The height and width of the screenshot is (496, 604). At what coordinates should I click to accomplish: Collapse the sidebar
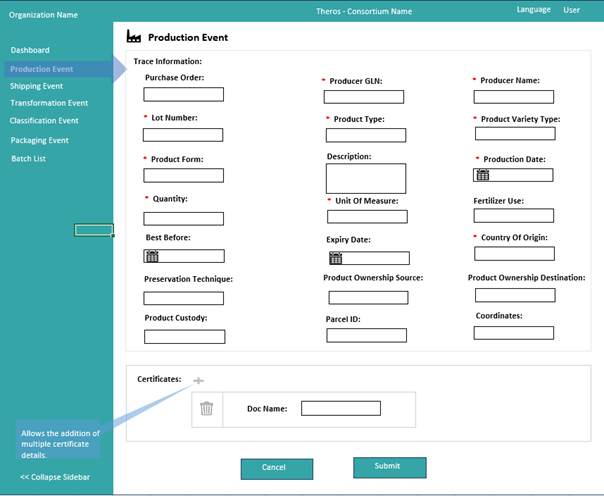click(x=55, y=477)
